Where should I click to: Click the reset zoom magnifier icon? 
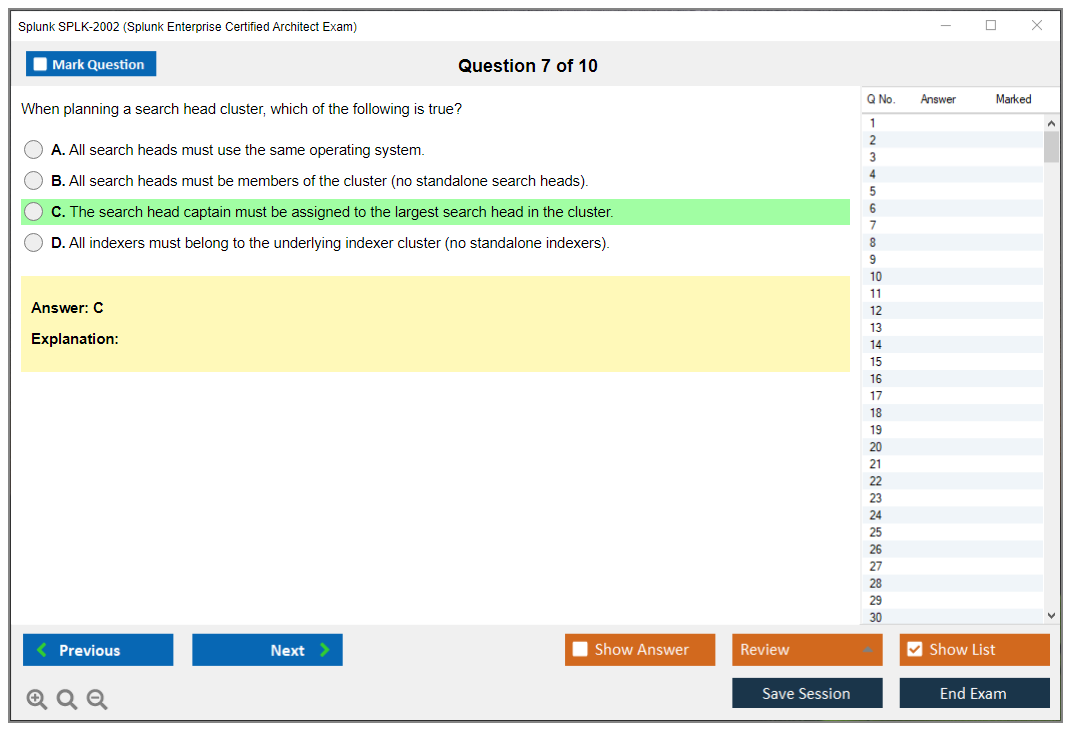click(67, 700)
